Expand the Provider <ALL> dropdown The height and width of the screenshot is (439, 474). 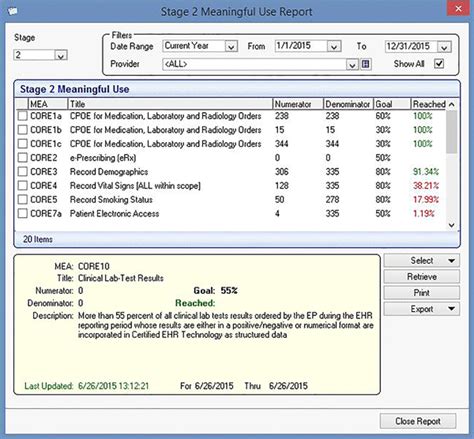click(352, 64)
